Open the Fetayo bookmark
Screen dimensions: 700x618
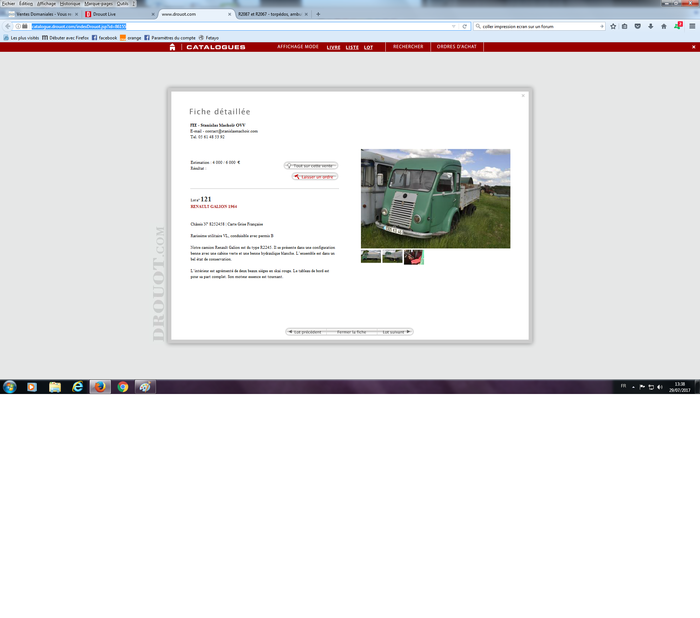point(208,38)
